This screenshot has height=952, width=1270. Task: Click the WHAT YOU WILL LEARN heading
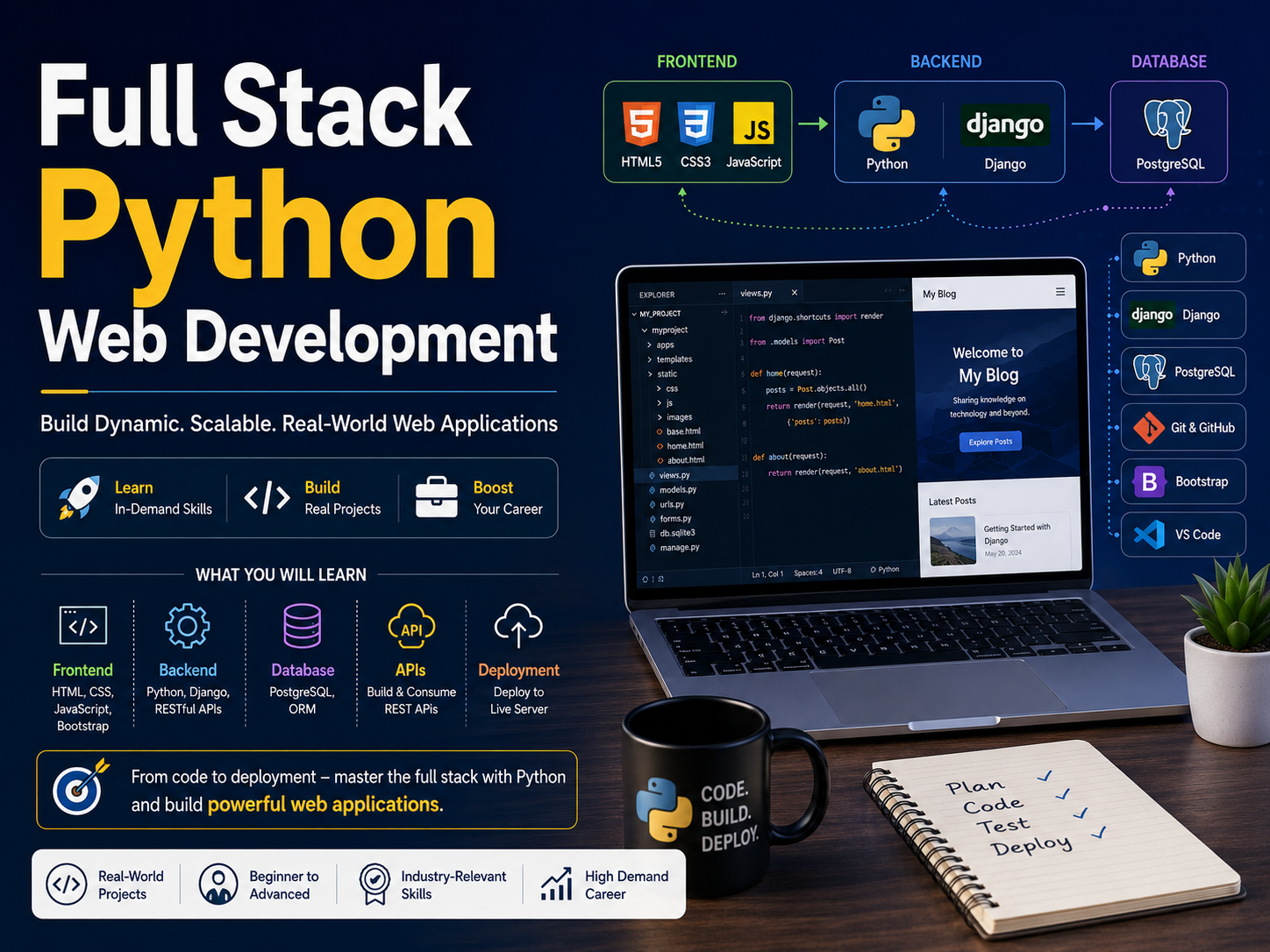pos(281,575)
